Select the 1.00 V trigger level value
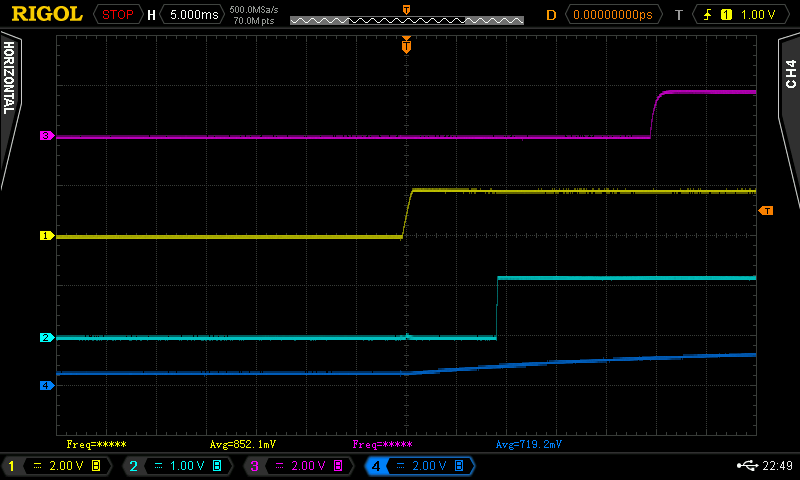The height and width of the screenshot is (480, 800). 758,15
